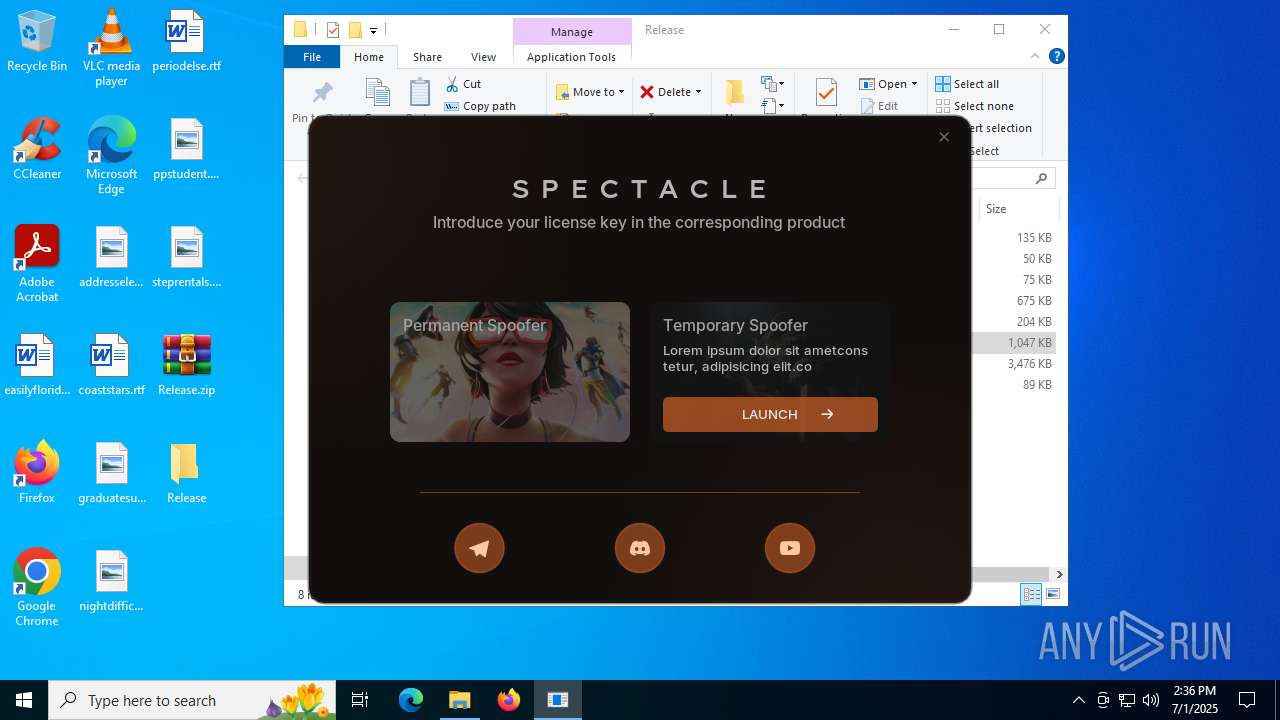Open the Quick Access Toolbar customize arrow
This screenshot has height=720, width=1280.
373,31
